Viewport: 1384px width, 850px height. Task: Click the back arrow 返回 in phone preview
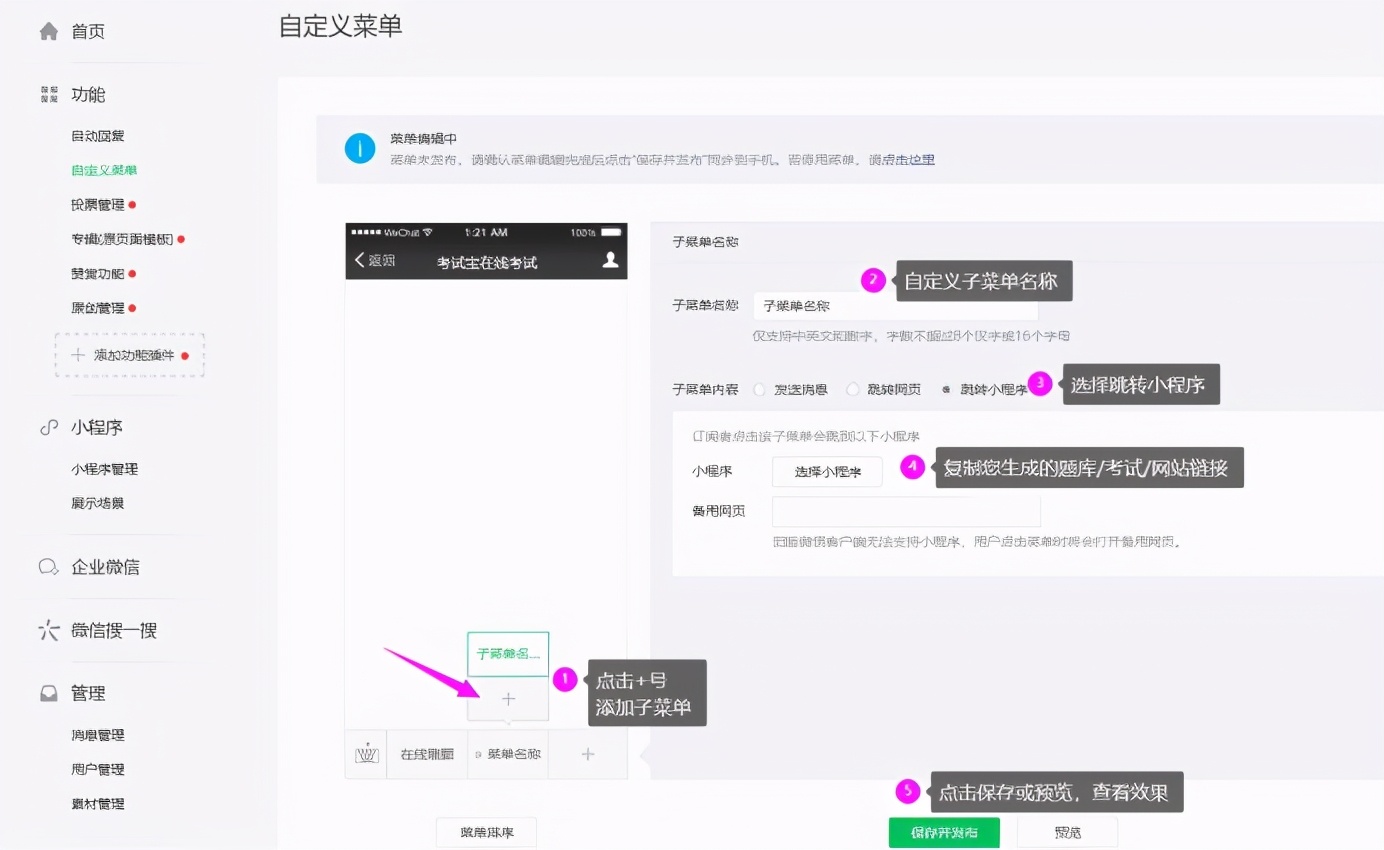376,261
